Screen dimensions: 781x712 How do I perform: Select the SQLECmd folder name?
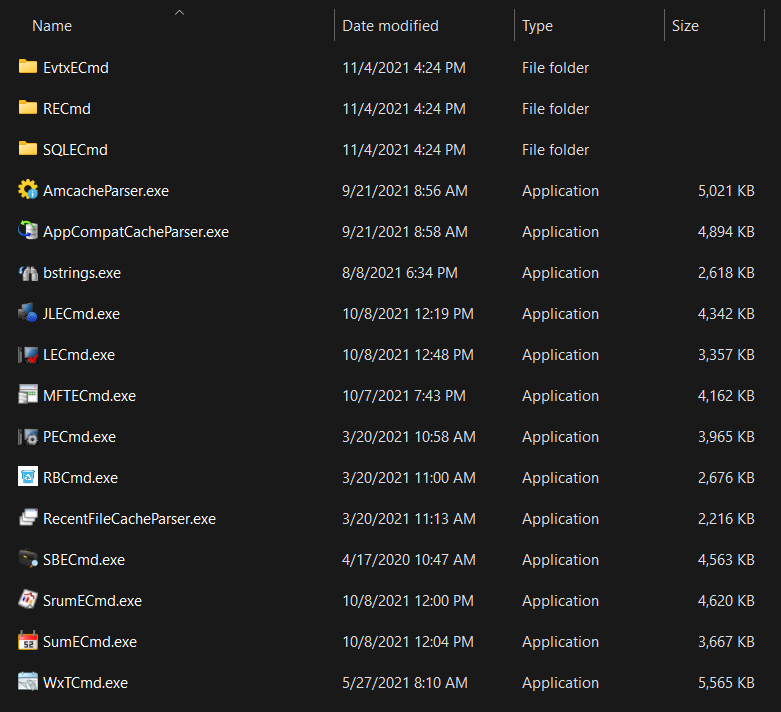75,149
